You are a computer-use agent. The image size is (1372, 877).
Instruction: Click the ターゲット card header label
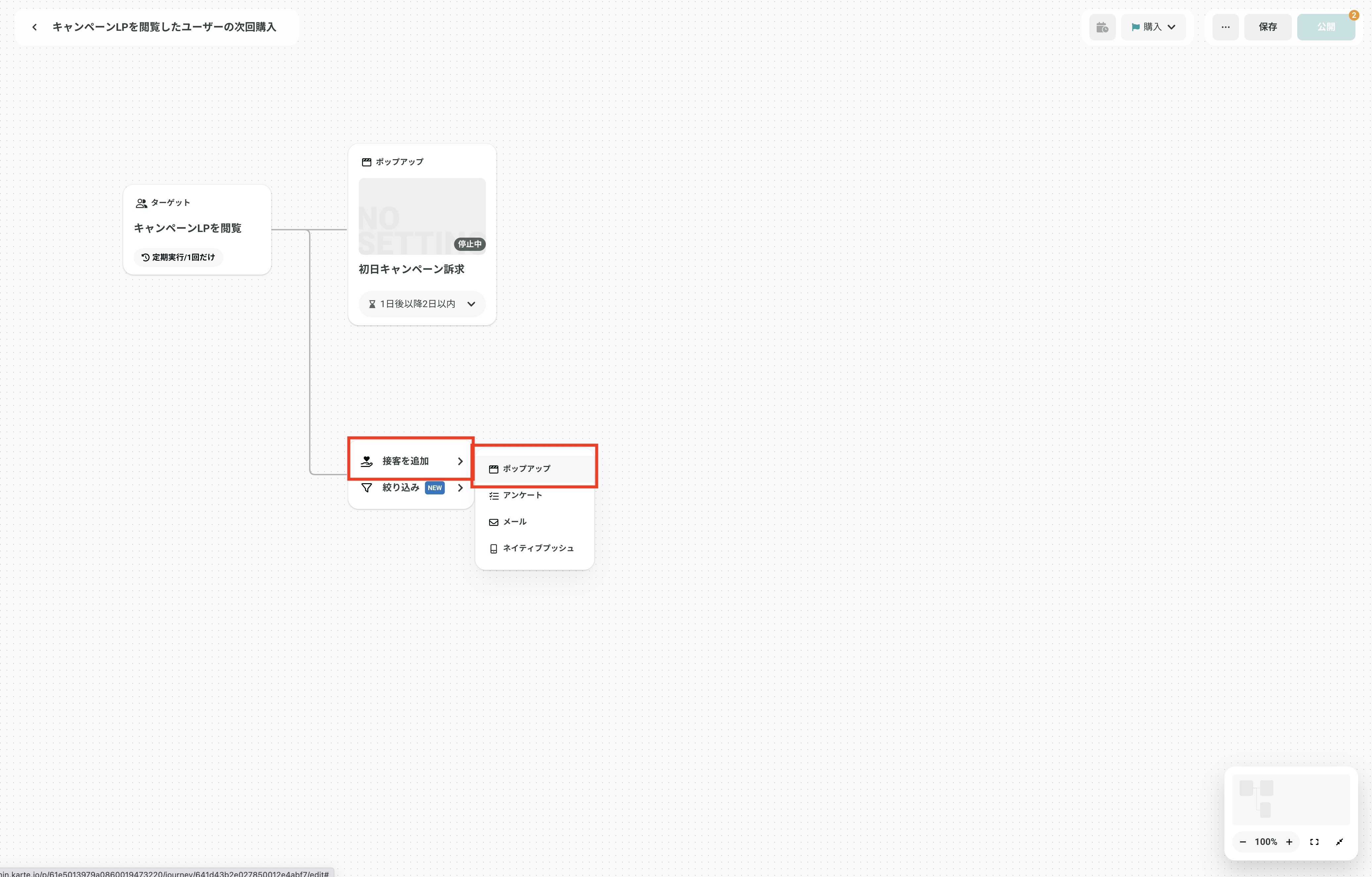click(x=170, y=202)
